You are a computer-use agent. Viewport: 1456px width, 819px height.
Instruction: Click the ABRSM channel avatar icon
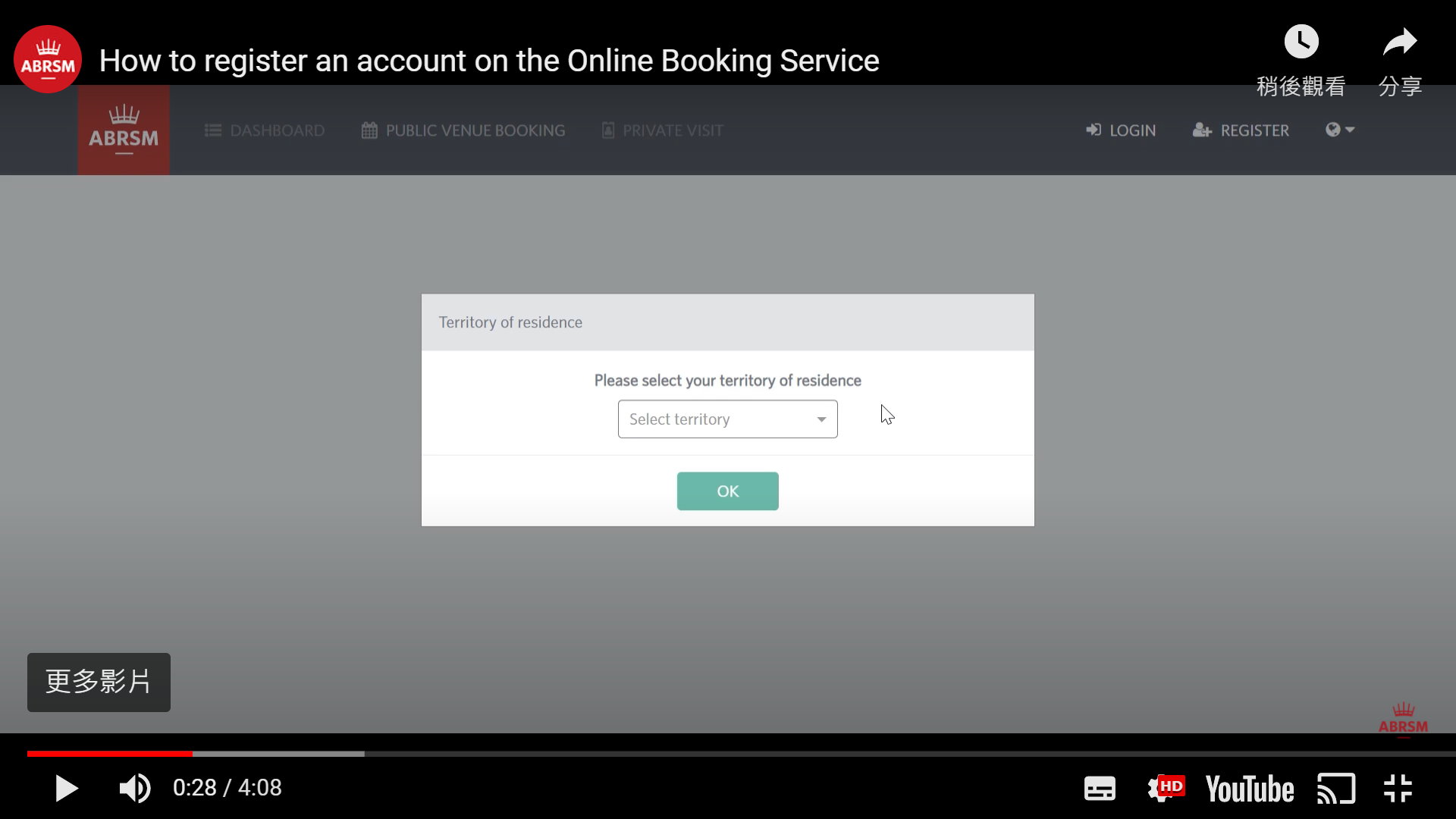(48, 59)
